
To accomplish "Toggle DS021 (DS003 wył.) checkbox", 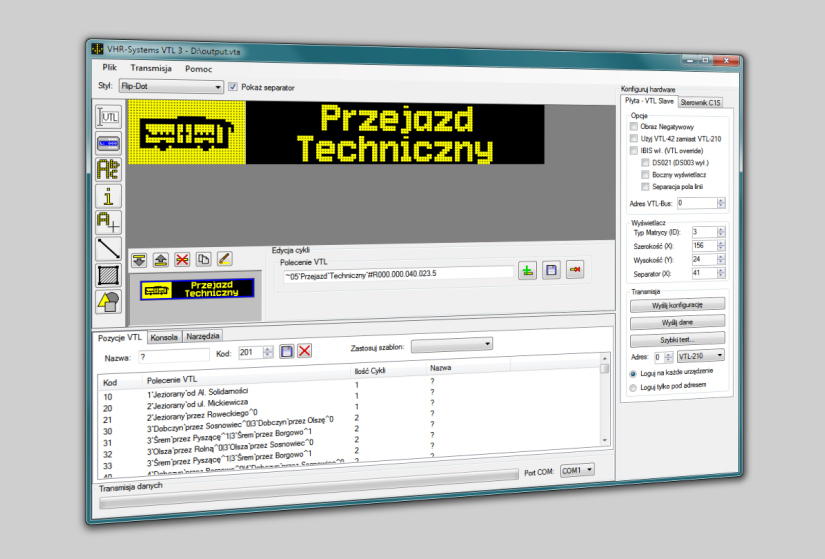I will (x=646, y=163).
